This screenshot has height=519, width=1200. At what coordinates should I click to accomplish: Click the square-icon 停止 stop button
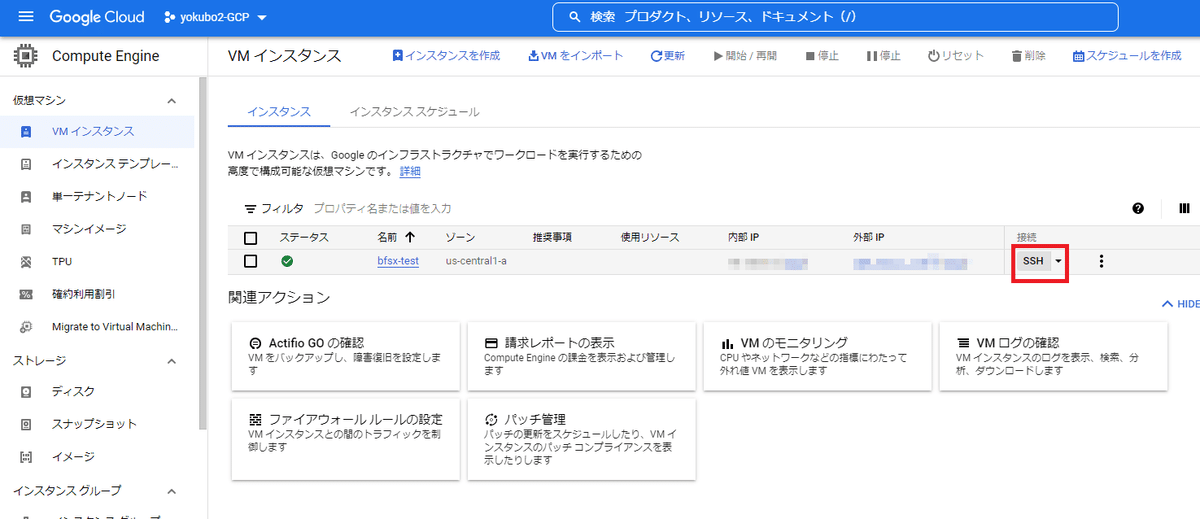click(823, 56)
